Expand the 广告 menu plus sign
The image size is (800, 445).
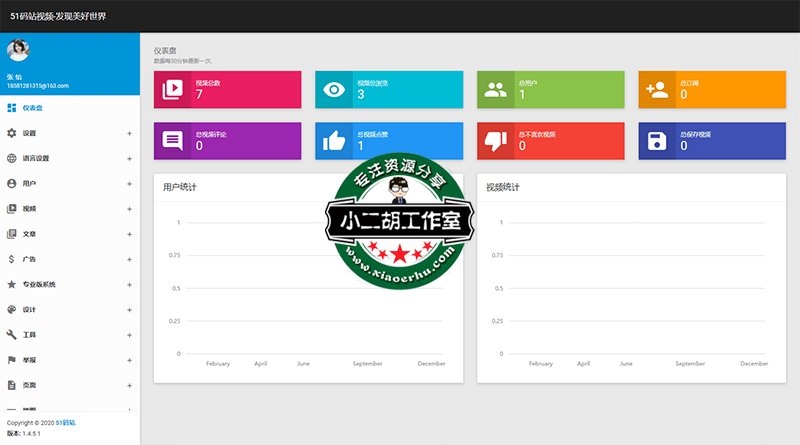(129, 259)
